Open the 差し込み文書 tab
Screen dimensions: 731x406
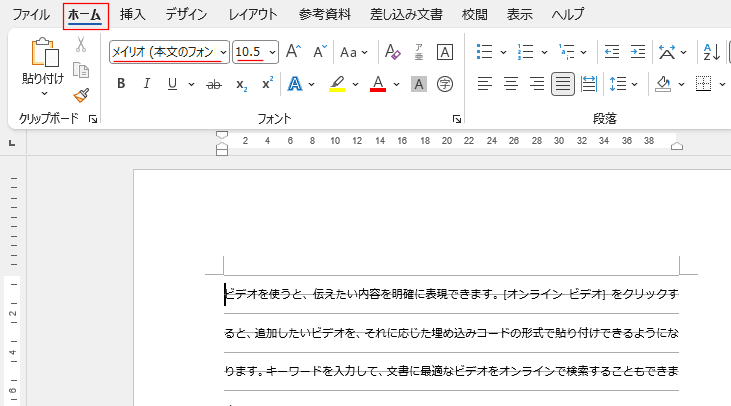click(406, 14)
